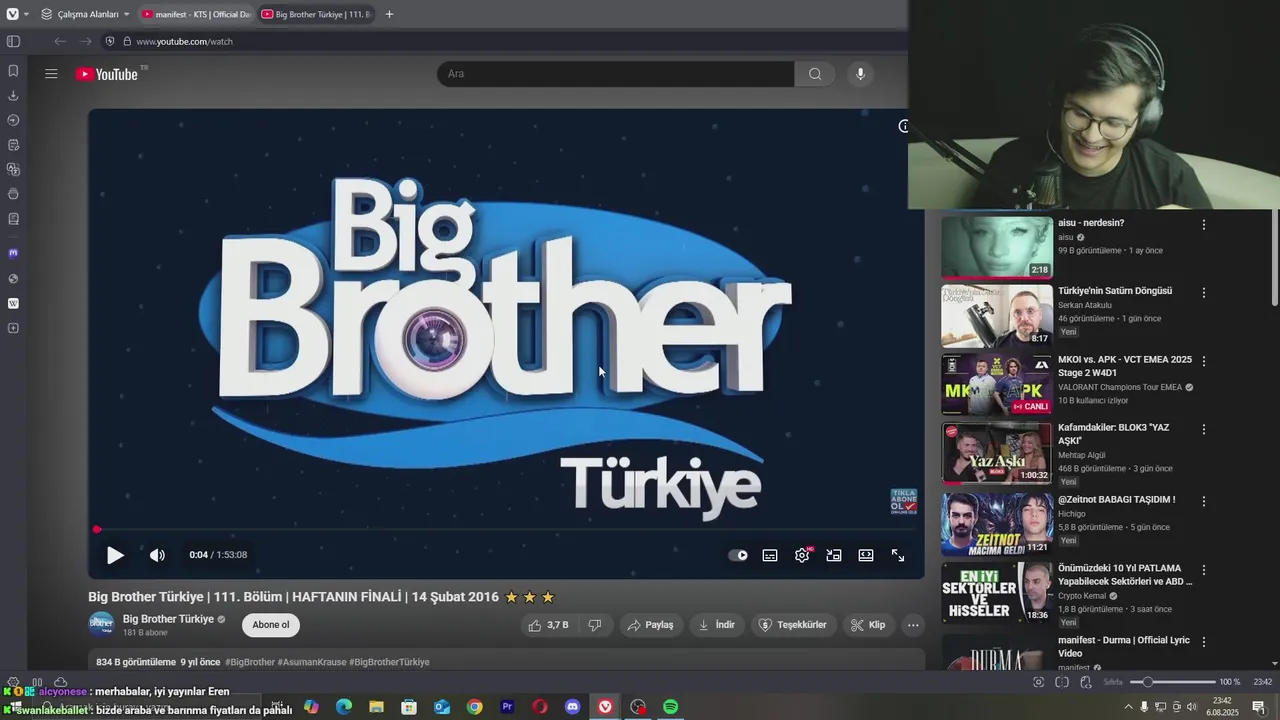Switch to miniplayer mode
Image resolution: width=1280 pixels, height=720 pixels.
834,555
